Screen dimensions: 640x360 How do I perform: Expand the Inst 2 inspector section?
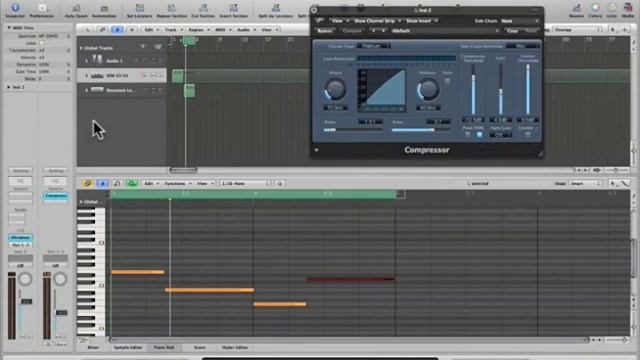(9, 87)
